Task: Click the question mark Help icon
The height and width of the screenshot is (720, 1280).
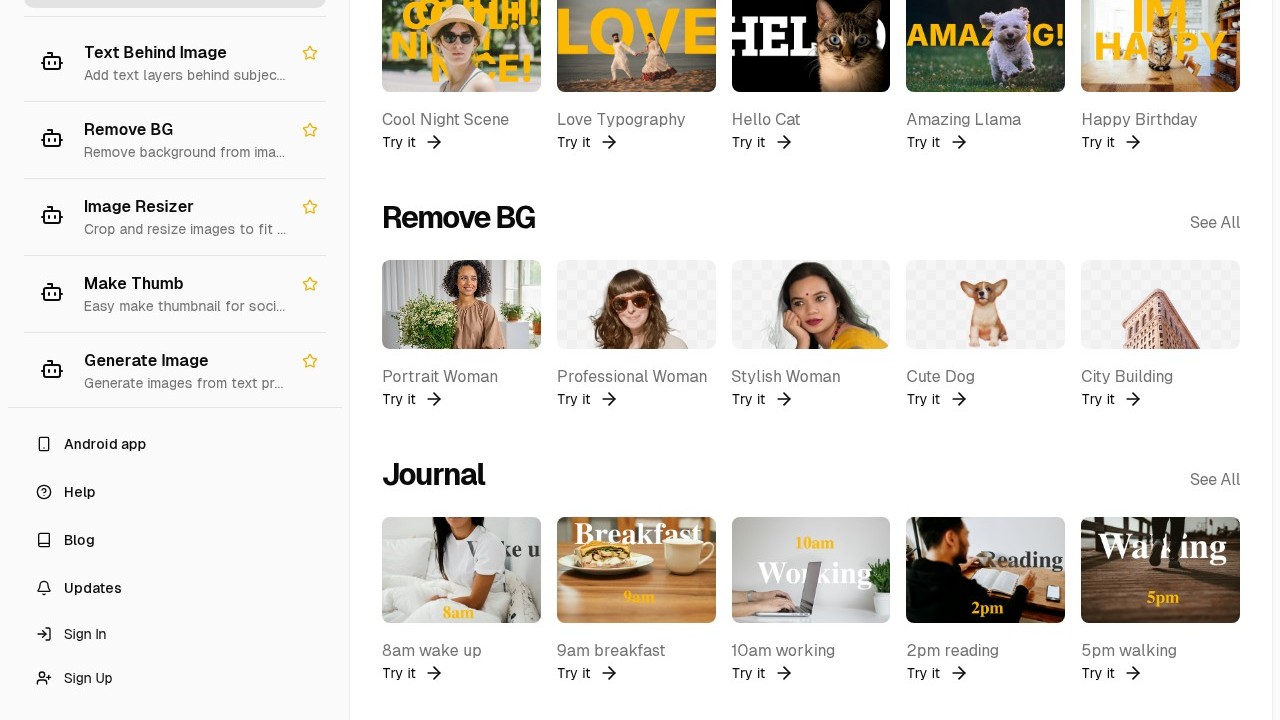Action: tap(44, 492)
